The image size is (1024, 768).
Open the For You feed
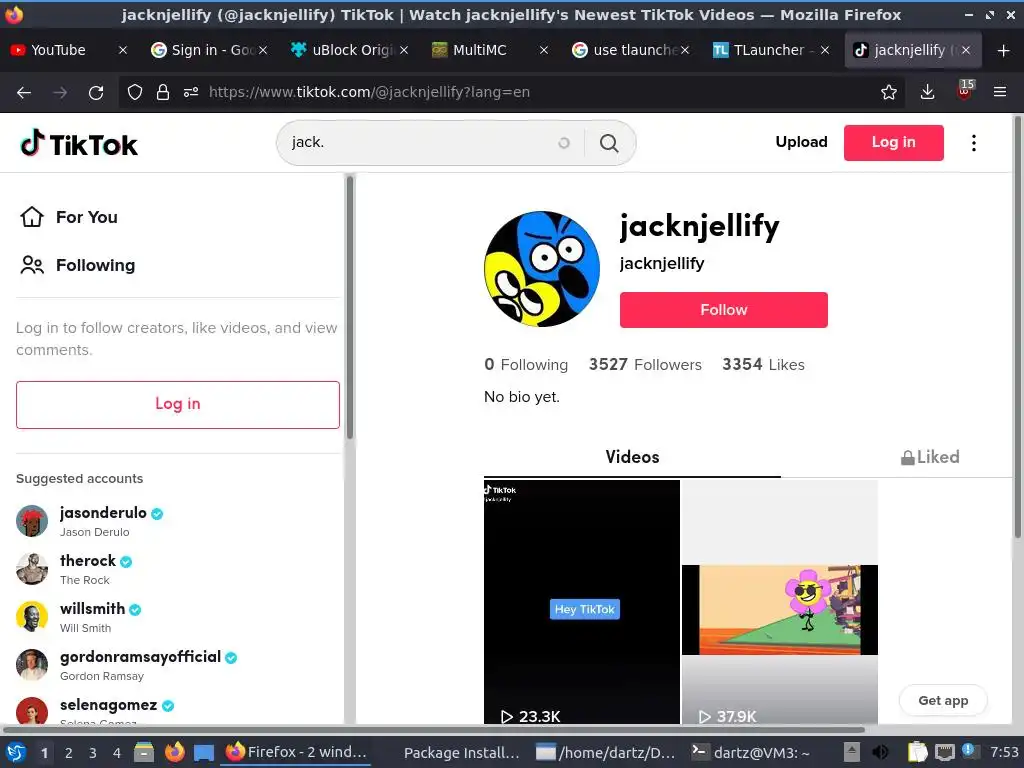(x=86, y=217)
